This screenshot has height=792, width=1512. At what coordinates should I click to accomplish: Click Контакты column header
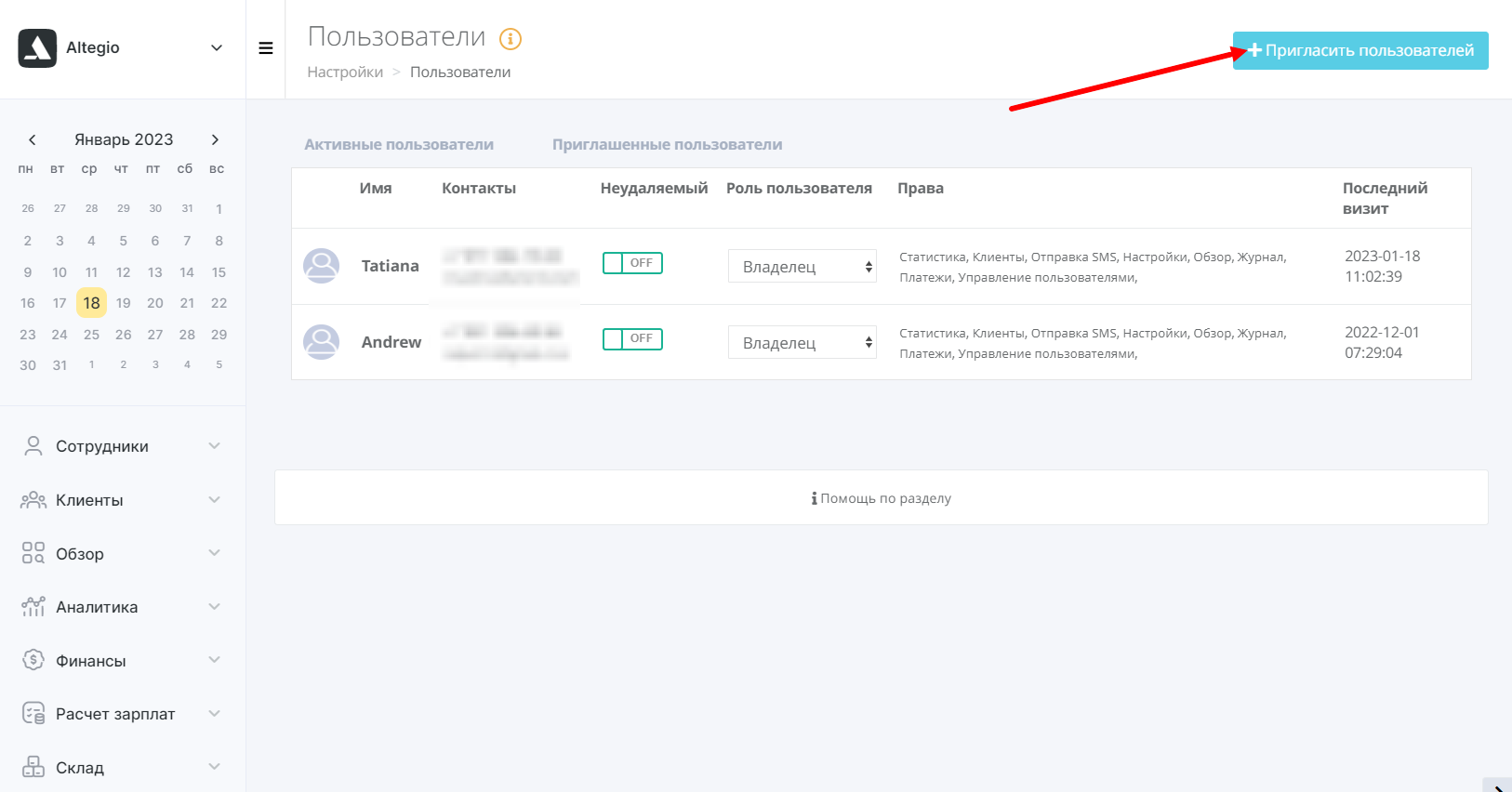coord(479,189)
